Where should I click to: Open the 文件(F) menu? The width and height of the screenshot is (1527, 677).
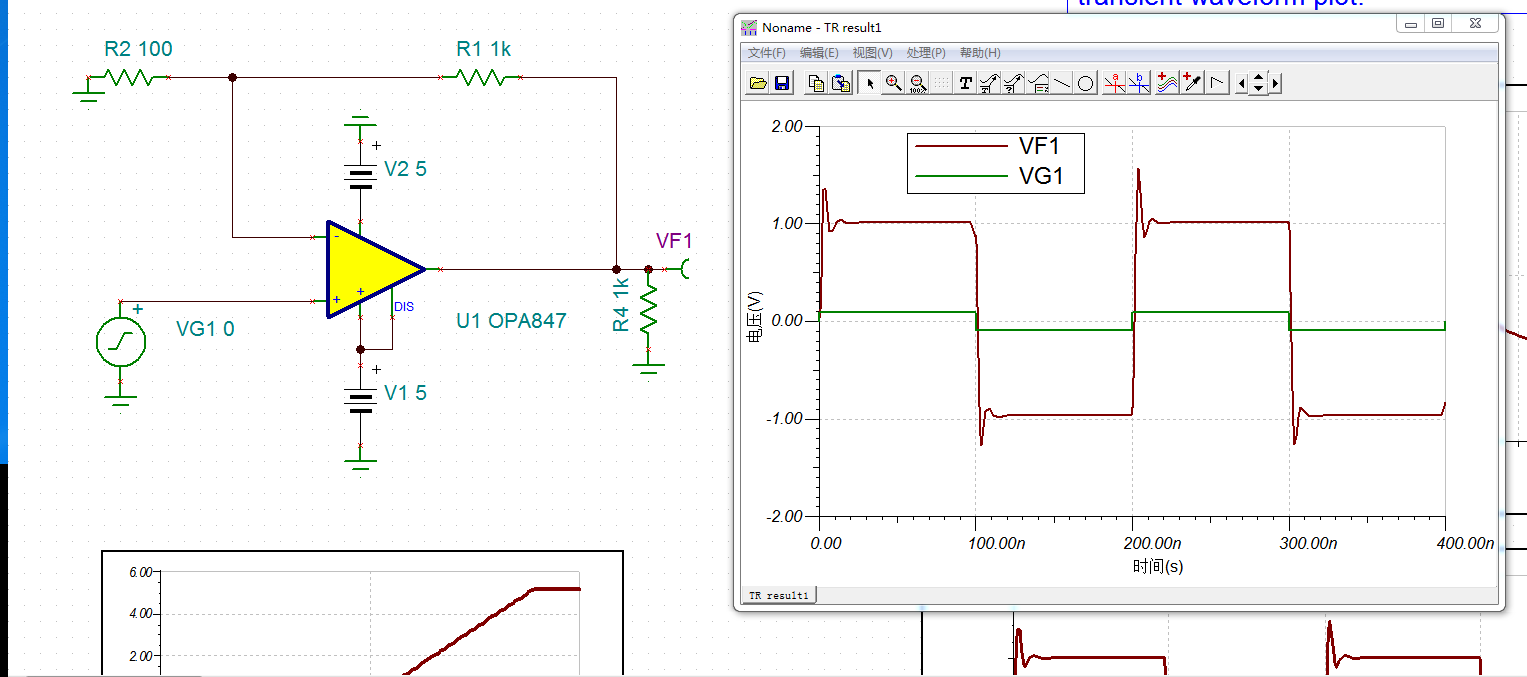767,53
